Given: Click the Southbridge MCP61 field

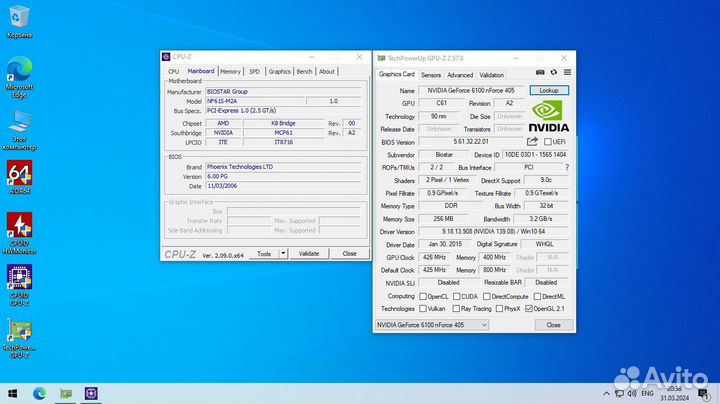Looking at the screenshot, I should pyautogui.click(x=284, y=133).
